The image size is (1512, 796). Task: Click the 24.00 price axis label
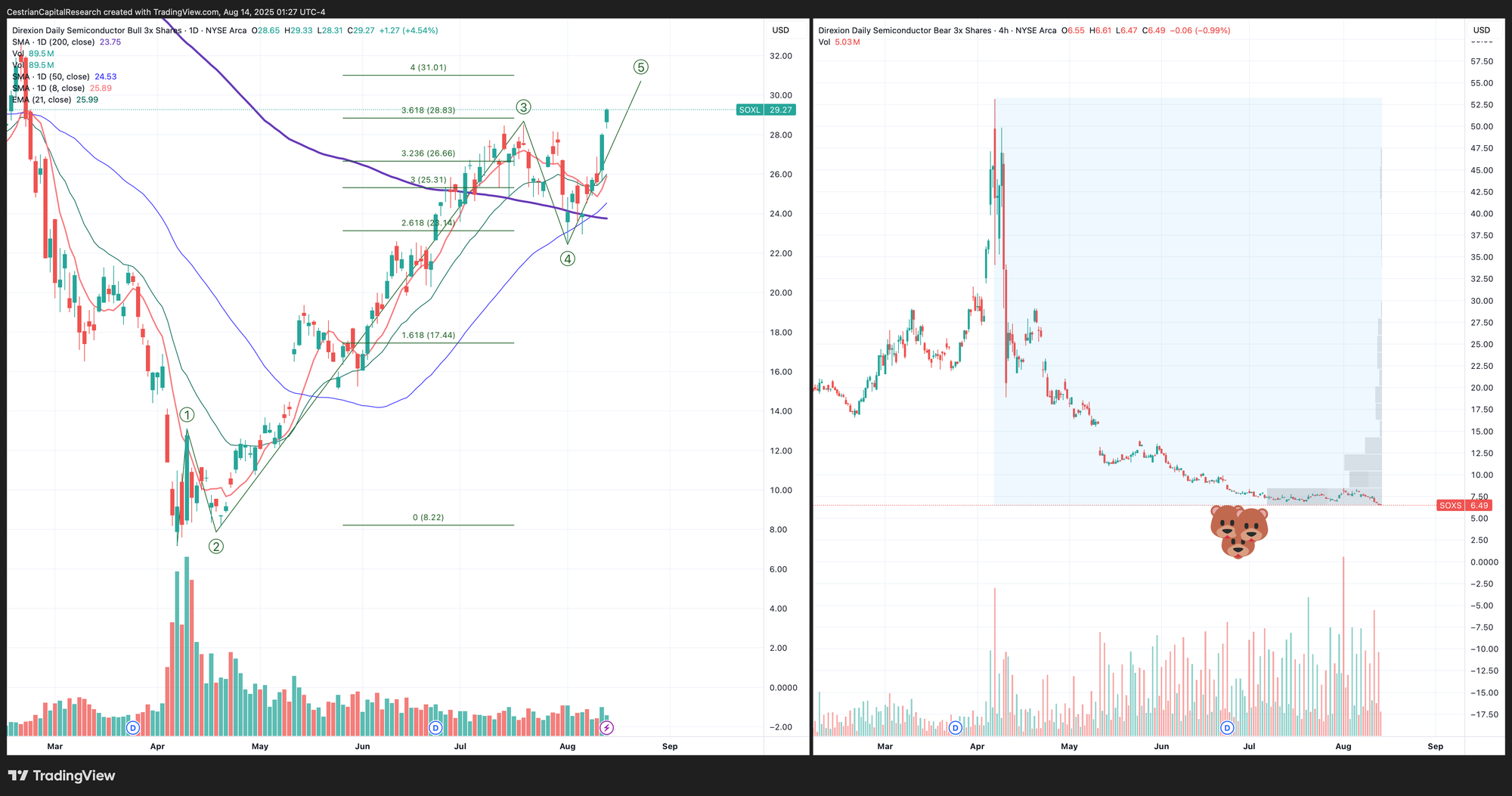click(x=781, y=214)
